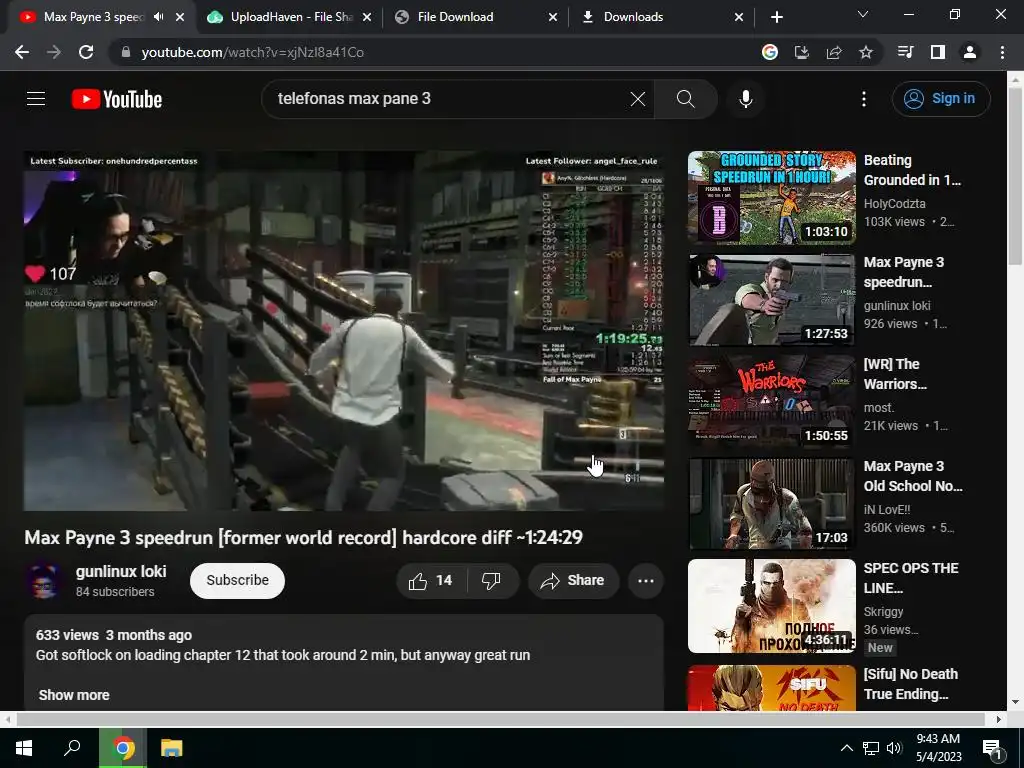Go forward with browser forward arrow

54,52
